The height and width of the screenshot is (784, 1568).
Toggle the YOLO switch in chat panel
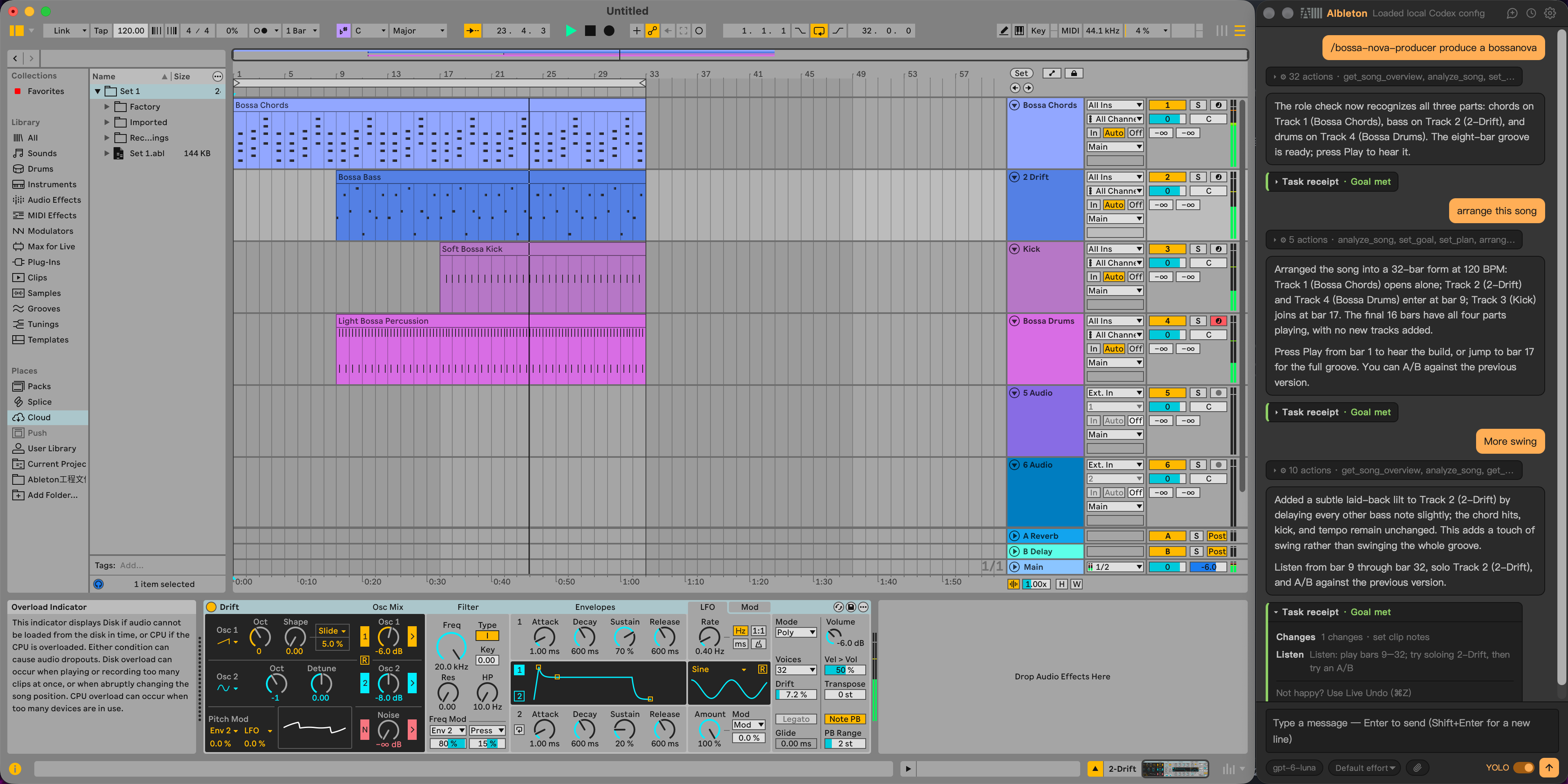(x=1523, y=768)
